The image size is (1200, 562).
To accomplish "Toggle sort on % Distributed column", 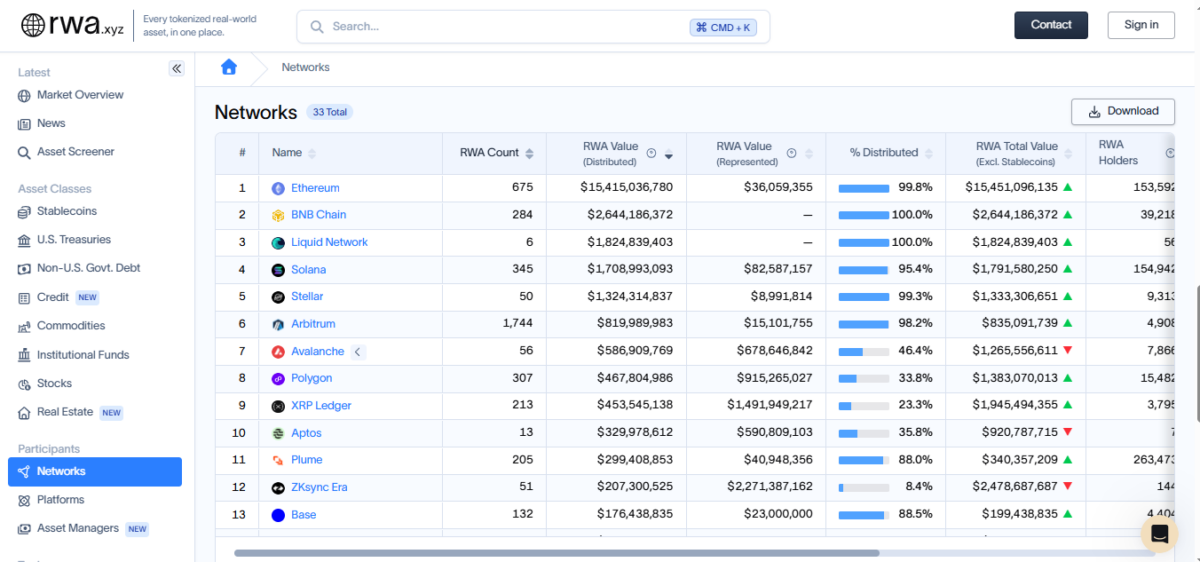I will (x=927, y=153).
